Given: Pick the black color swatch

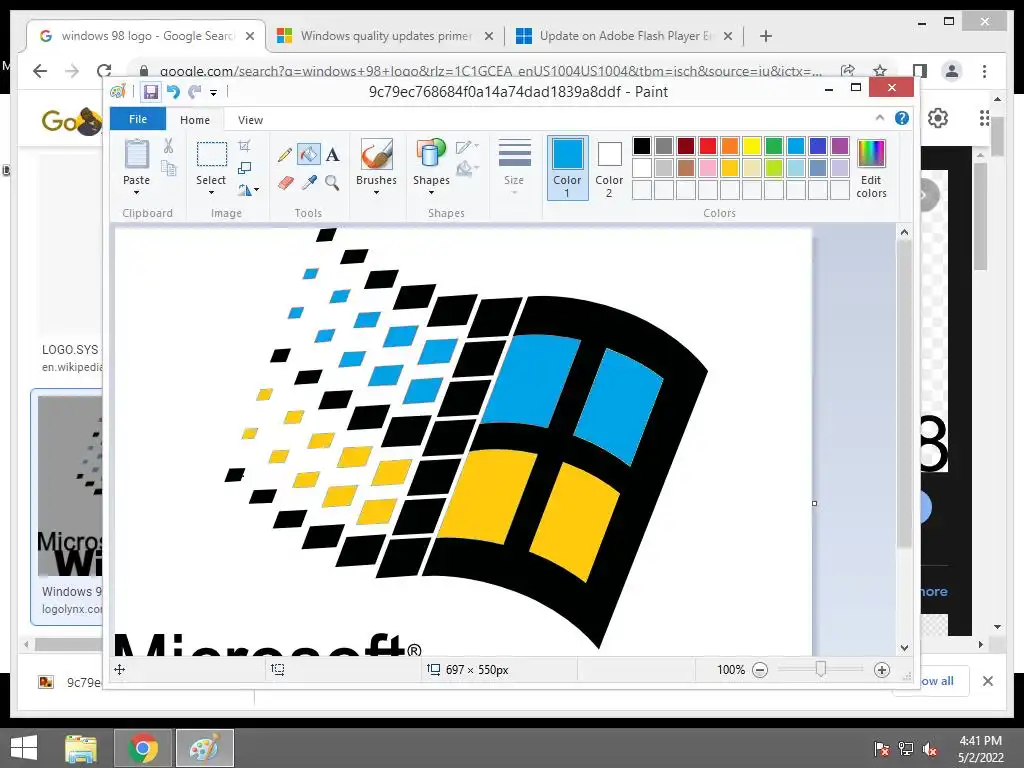Looking at the screenshot, I should pos(642,146).
